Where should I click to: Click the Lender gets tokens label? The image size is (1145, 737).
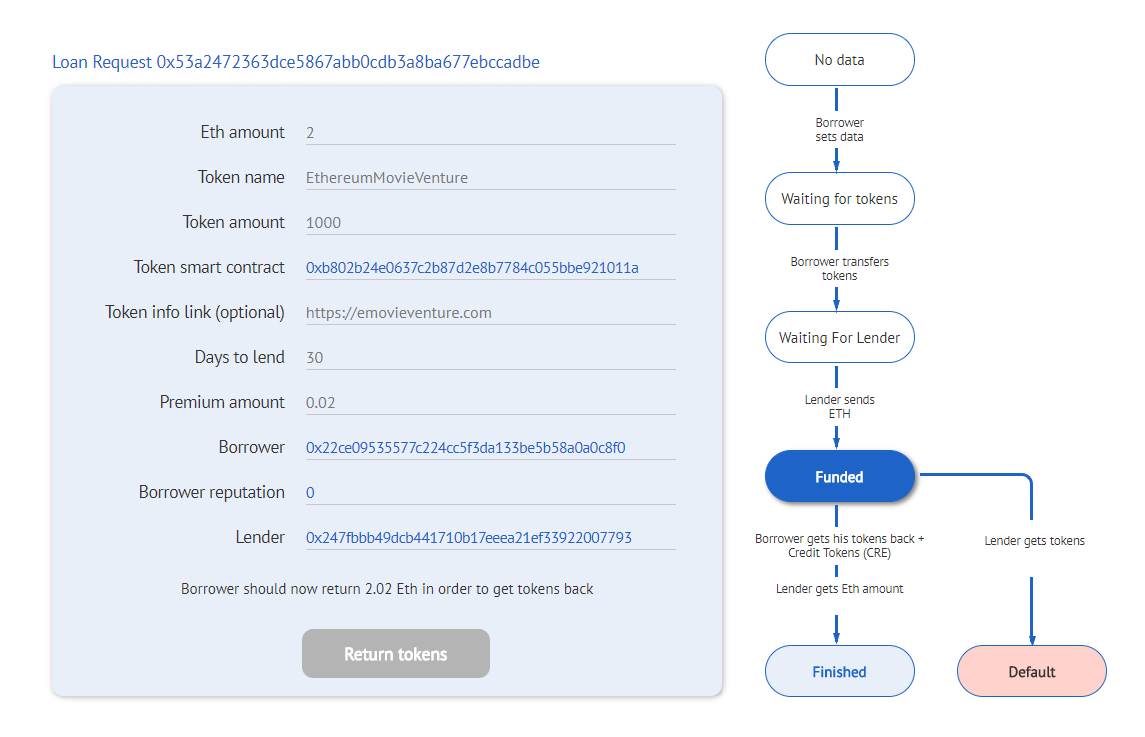click(1034, 541)
